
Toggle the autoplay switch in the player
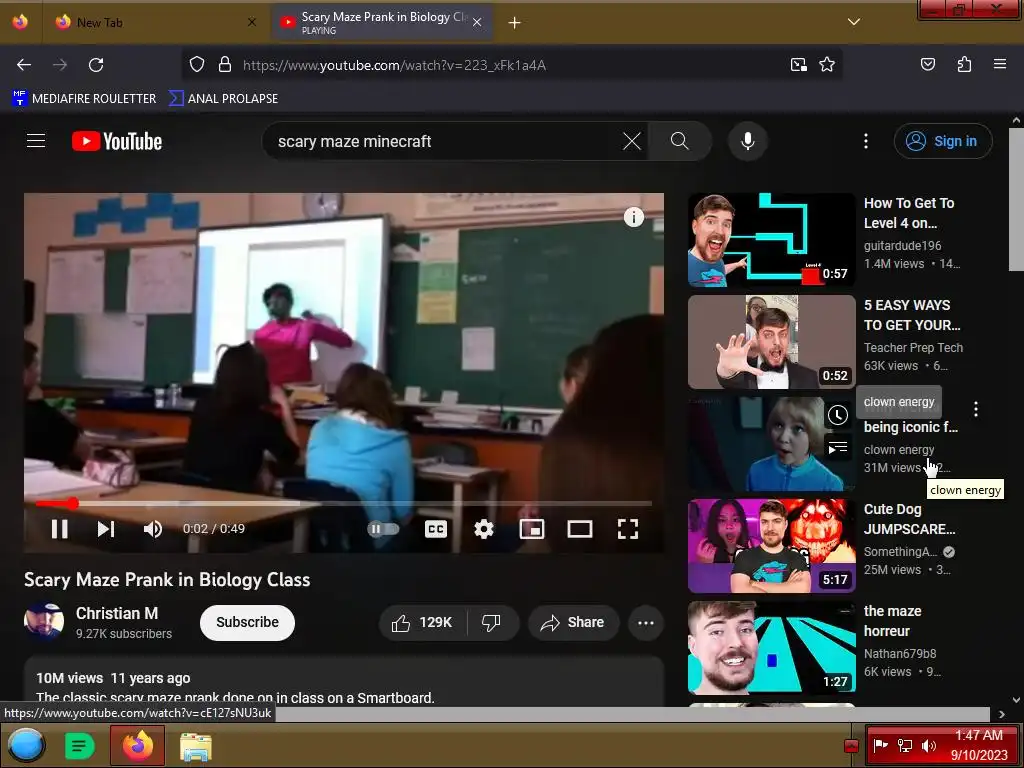(x=383, y=529)
